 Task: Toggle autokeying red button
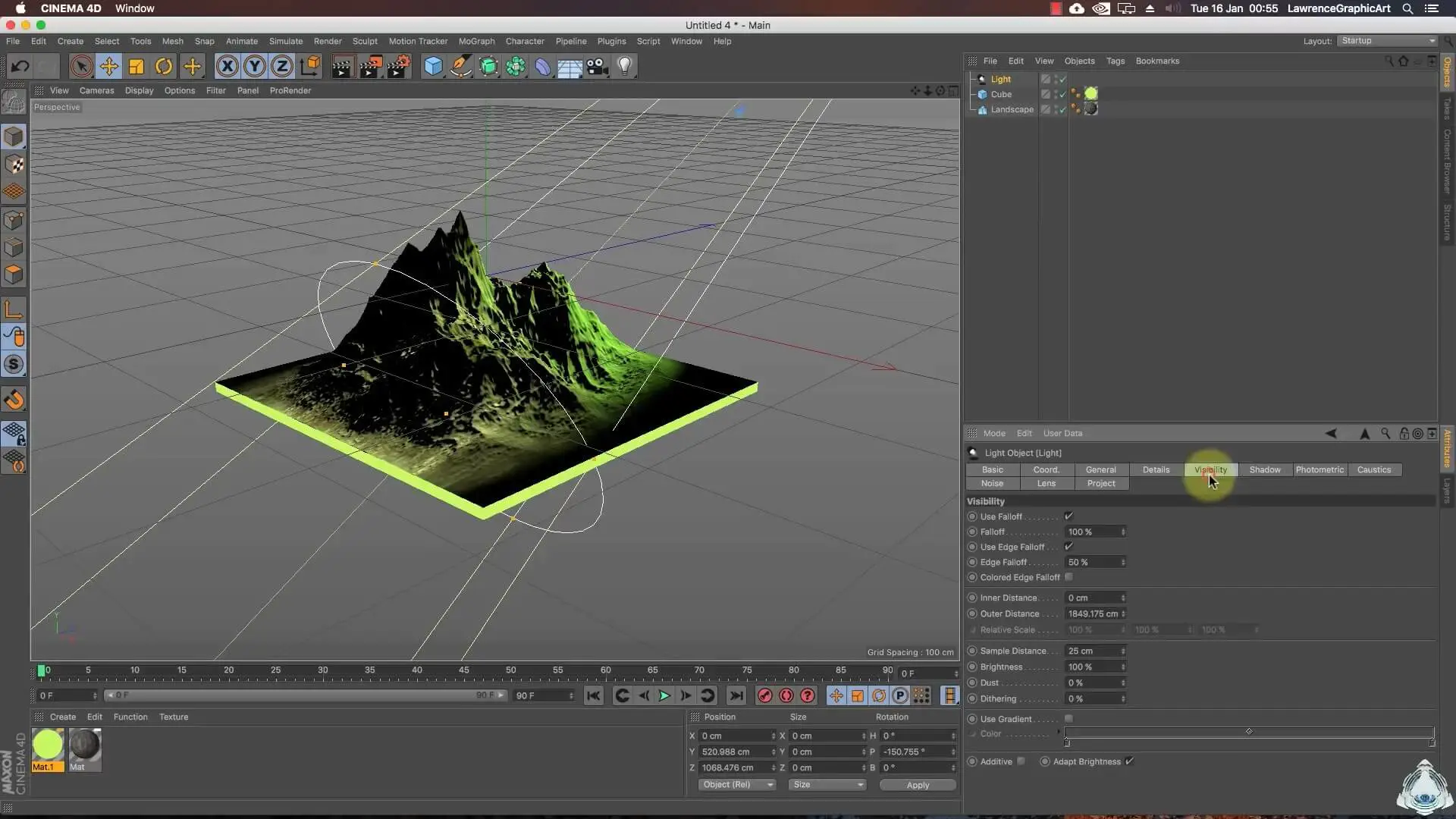pyautogui.click(x=786, y=695)
